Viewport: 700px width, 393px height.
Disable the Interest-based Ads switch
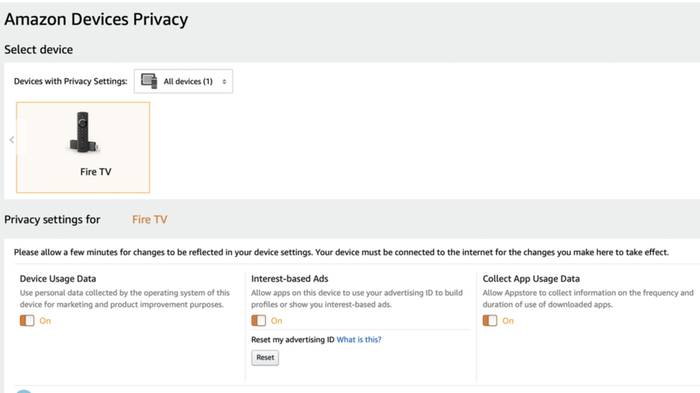pos(258,321)
